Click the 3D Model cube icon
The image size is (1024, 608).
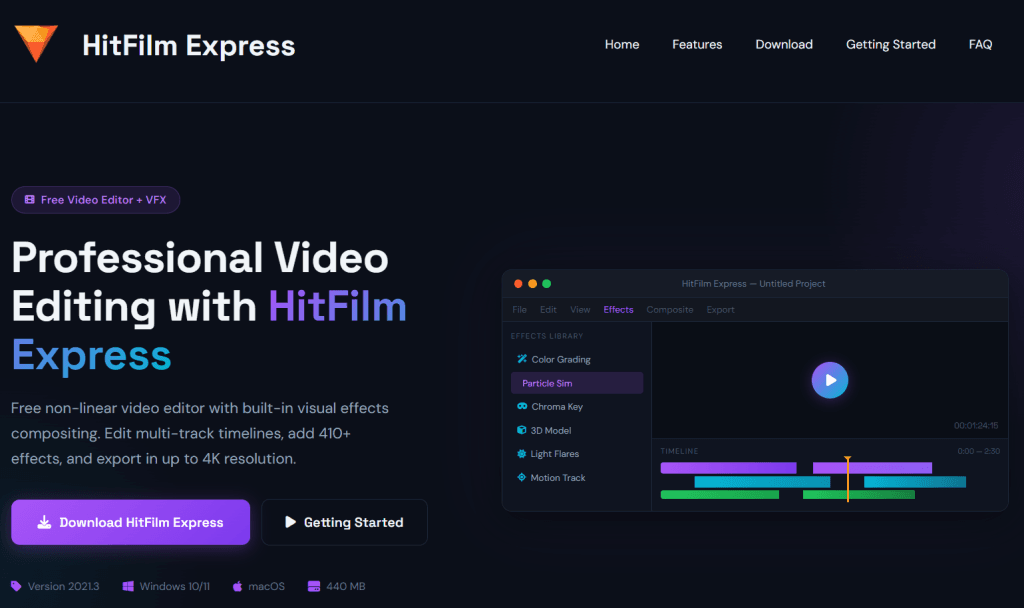tap(521, 430)
